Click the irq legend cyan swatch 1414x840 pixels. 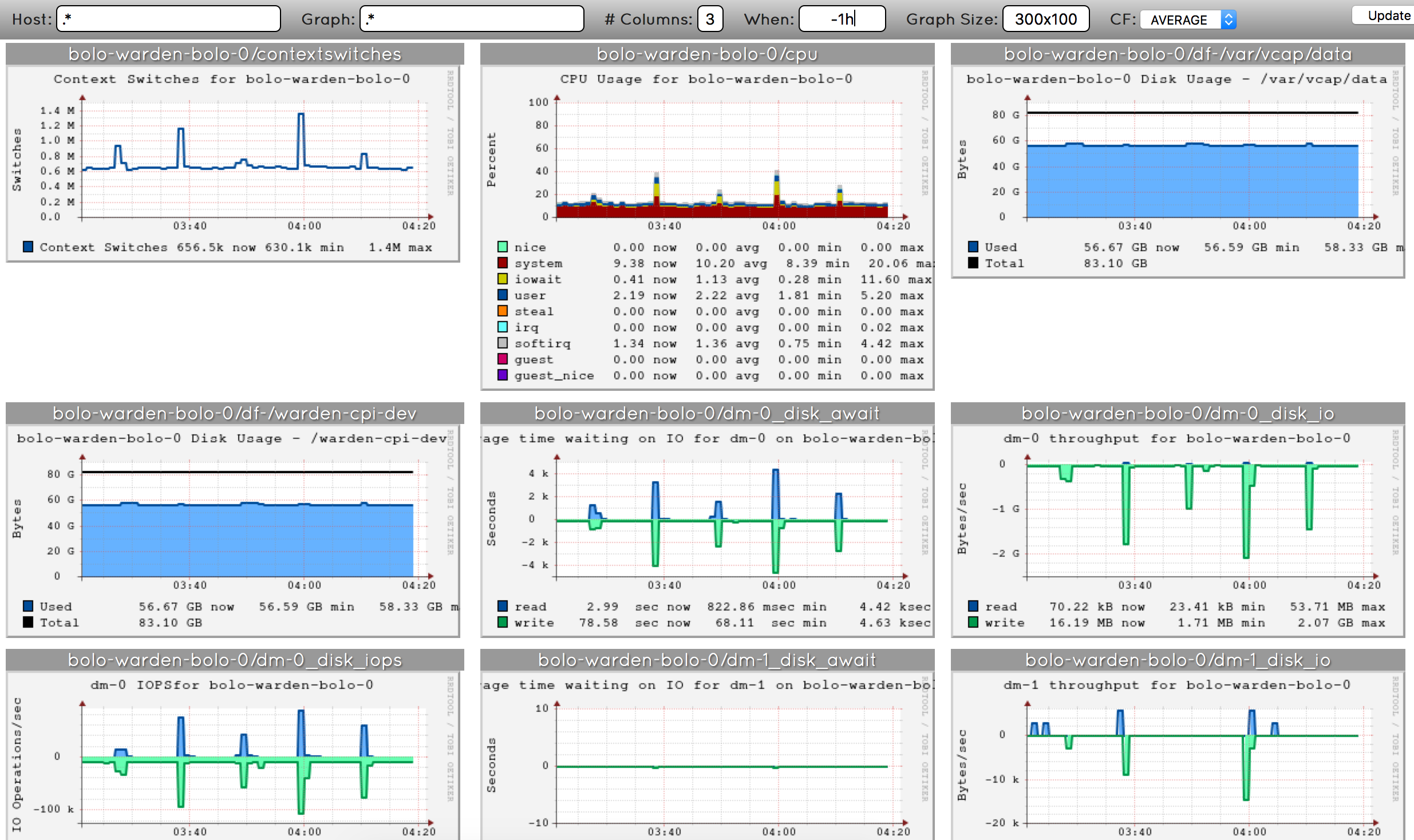coord(503,327)
